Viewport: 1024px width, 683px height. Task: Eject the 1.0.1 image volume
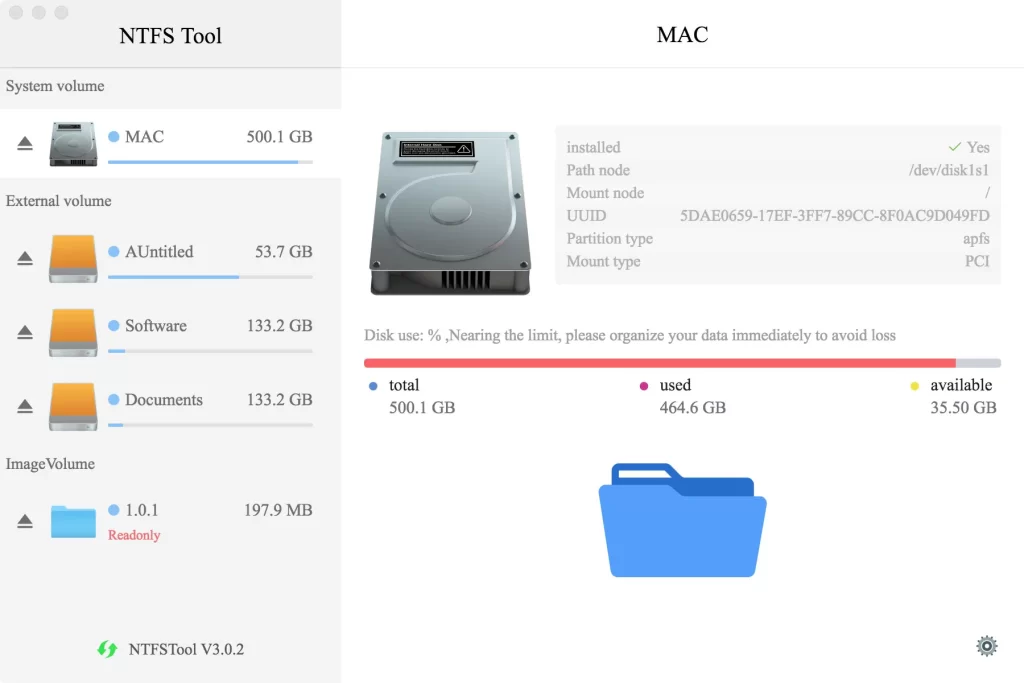click(25, 520)
